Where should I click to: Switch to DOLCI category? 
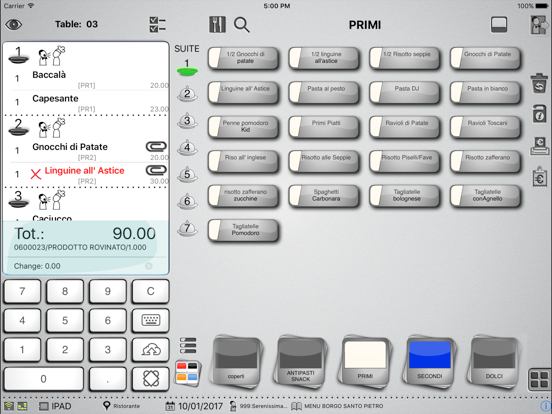pyautogui.click(x=494, y=362)
